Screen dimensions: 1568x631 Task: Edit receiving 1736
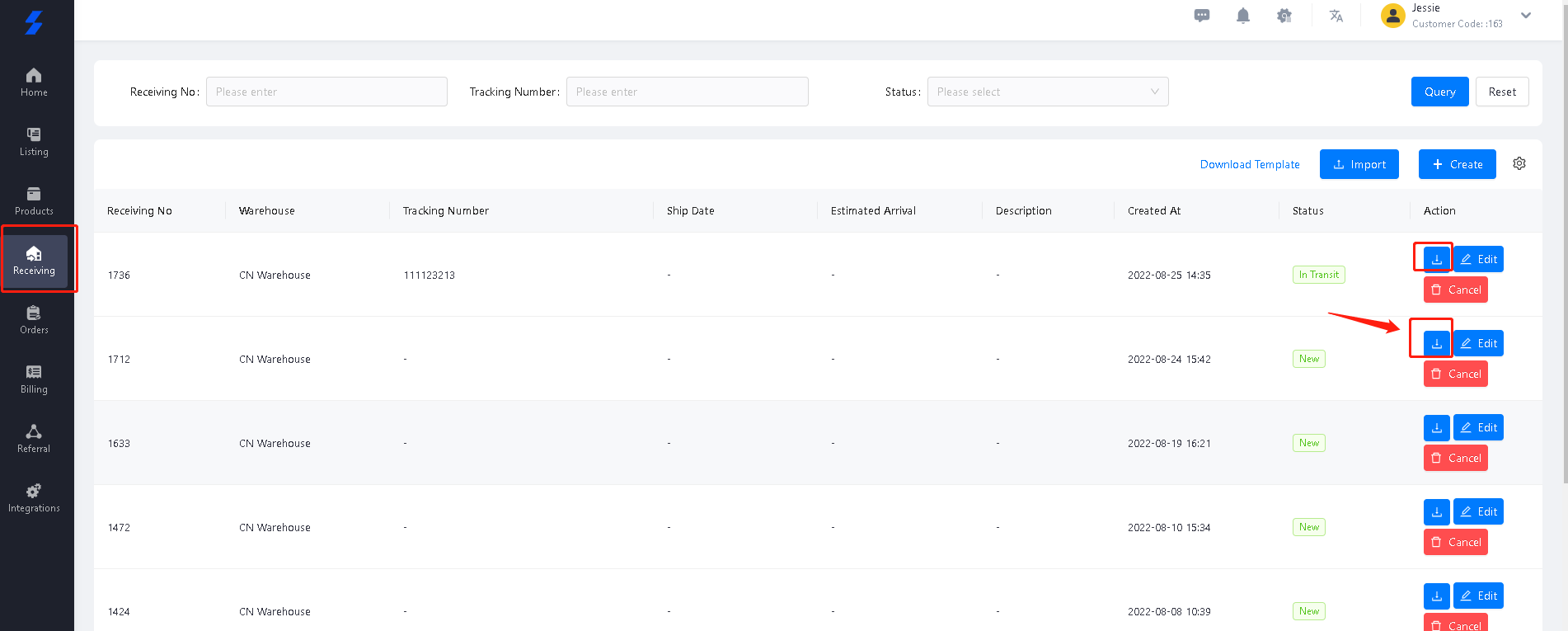1478,259
